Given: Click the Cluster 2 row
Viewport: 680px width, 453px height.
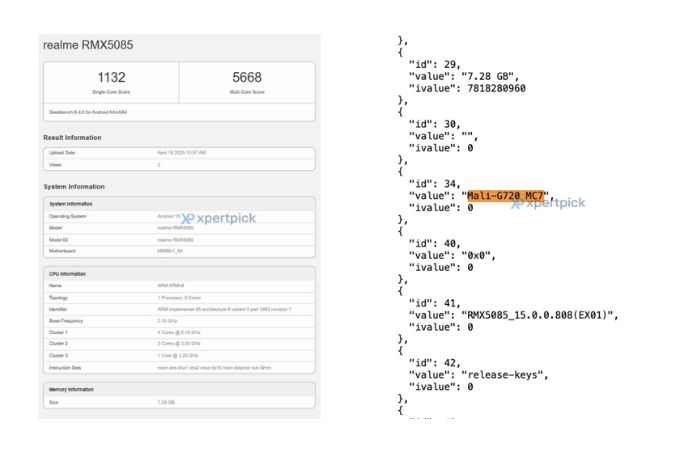Looking at the screenshot, I should 178,343.
